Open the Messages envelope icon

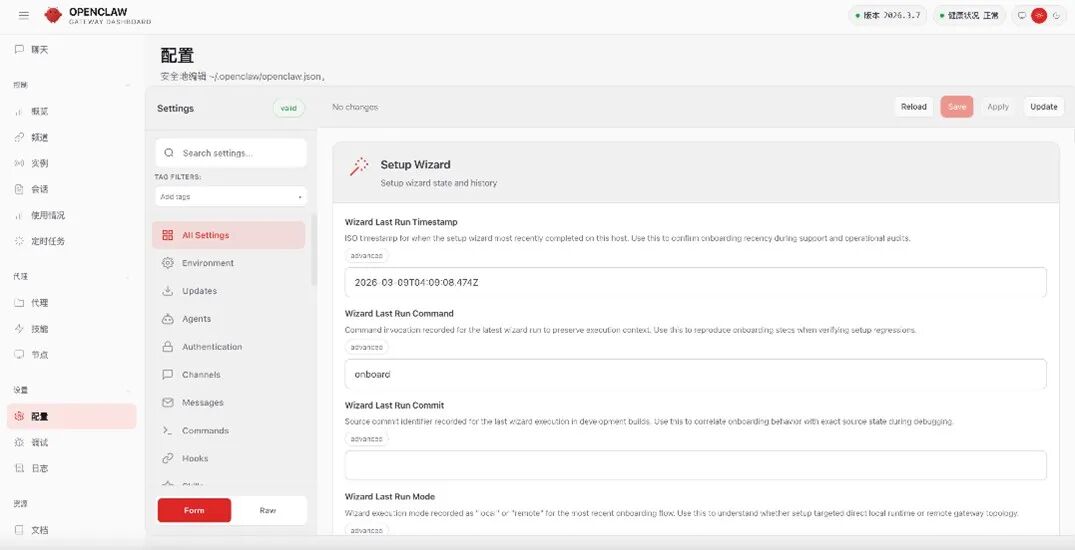click(167, 403)
